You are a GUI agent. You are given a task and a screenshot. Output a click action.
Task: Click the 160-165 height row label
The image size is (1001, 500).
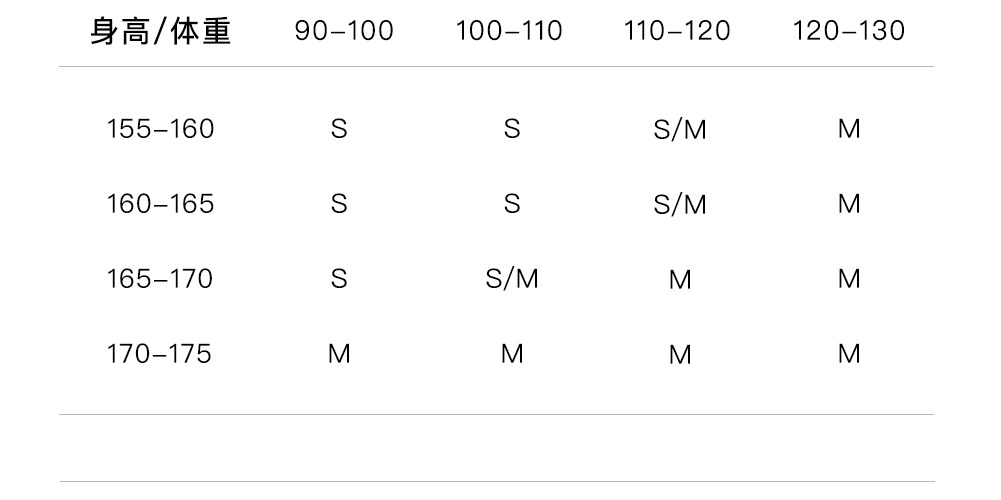click(x=160, y=204)
